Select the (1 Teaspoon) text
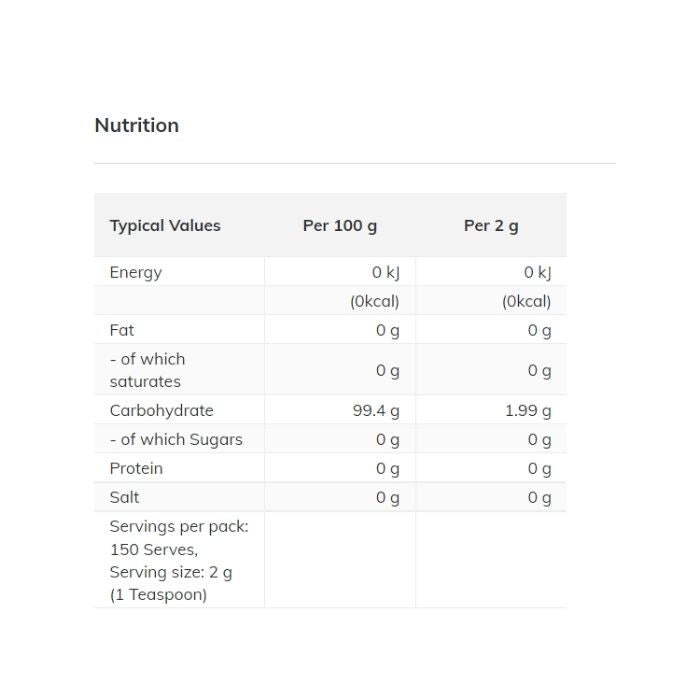Viewport: 700px width, 700px height. point(158,595)
